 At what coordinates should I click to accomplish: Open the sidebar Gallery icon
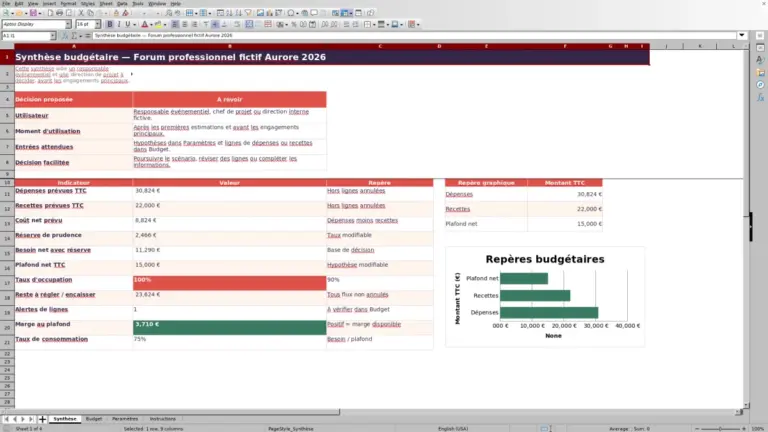[x=760, y=72]
